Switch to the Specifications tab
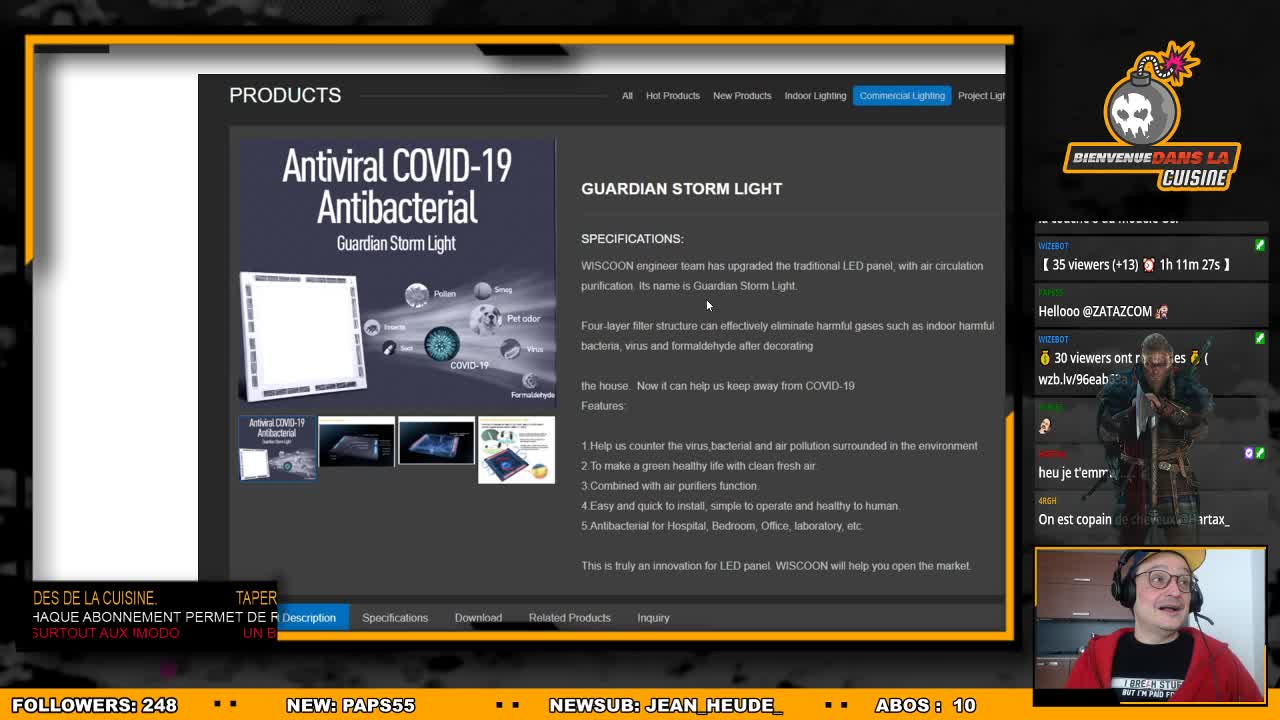 (x=395, y=617)
